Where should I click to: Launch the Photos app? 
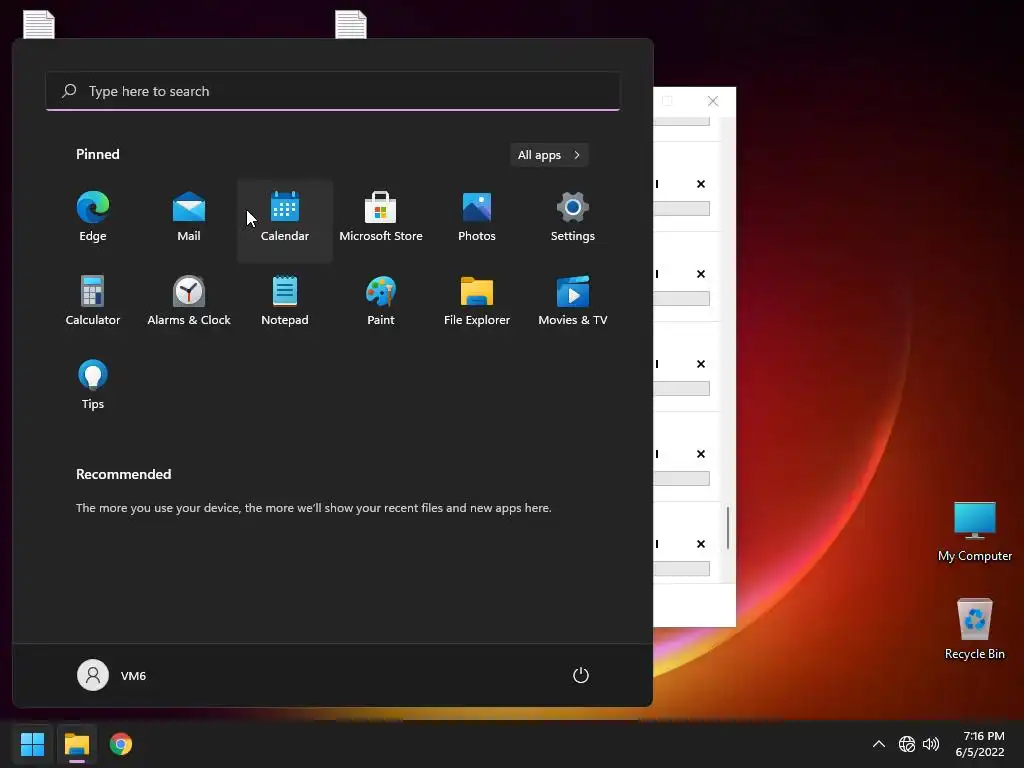(x=477, y=218)
